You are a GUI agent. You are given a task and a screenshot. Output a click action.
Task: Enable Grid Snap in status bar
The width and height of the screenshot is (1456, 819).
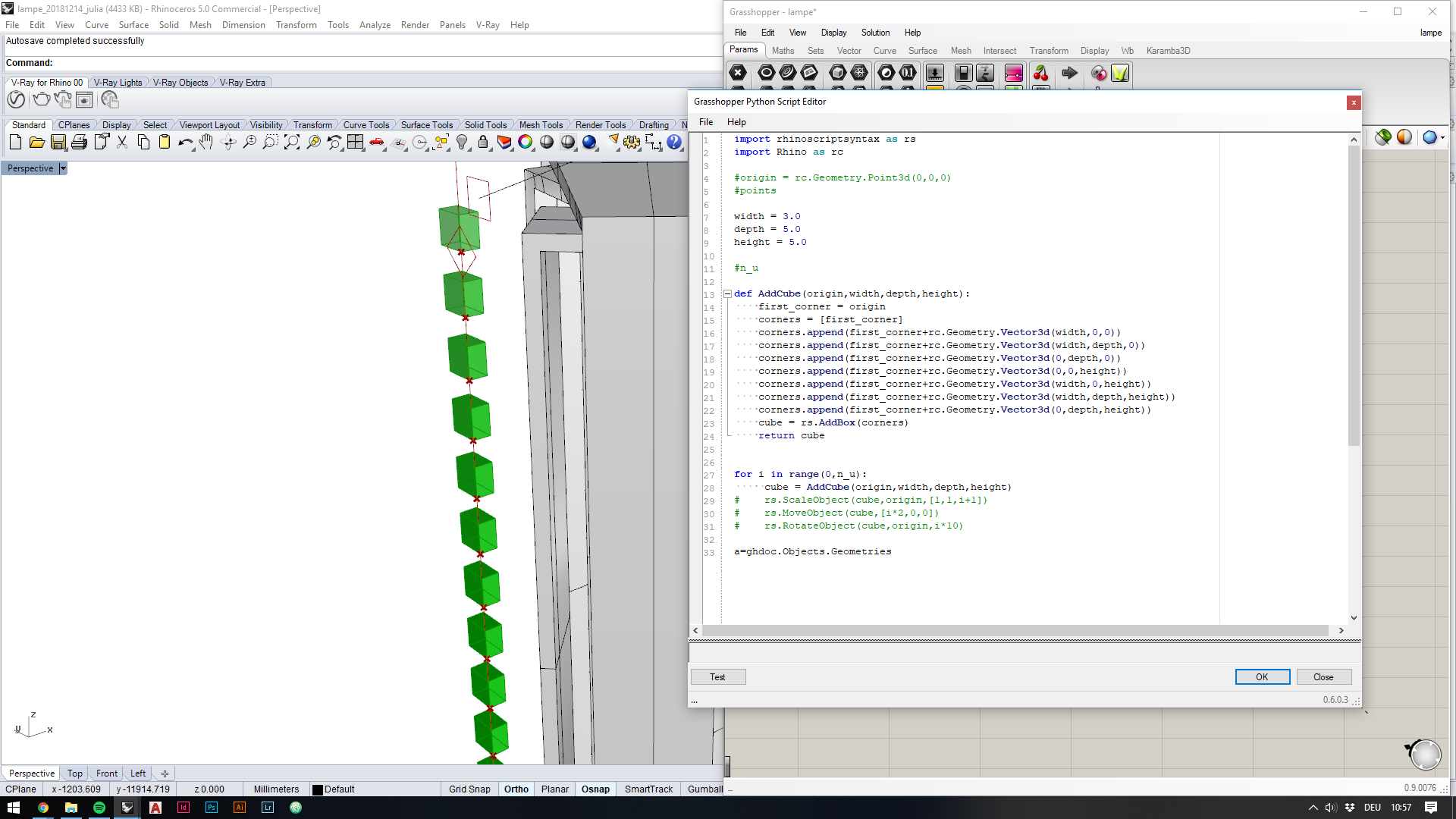469,789
